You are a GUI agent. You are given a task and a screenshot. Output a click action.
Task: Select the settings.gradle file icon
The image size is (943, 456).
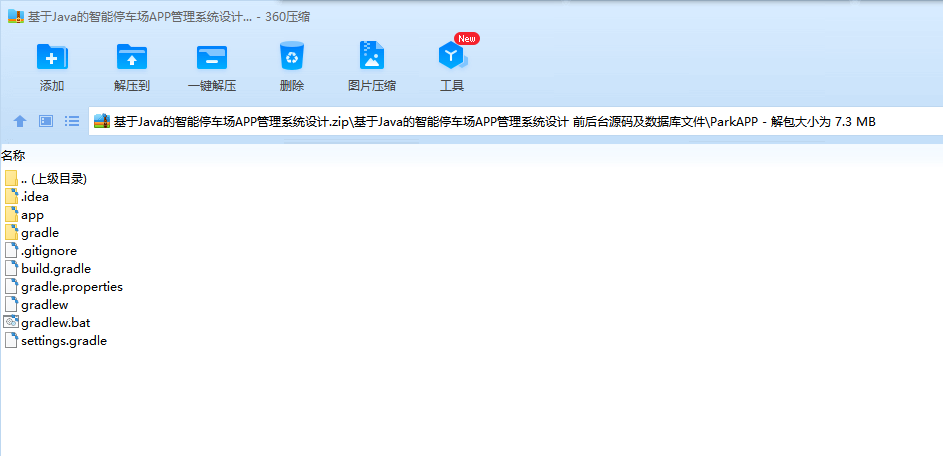(x=11, y=340)
